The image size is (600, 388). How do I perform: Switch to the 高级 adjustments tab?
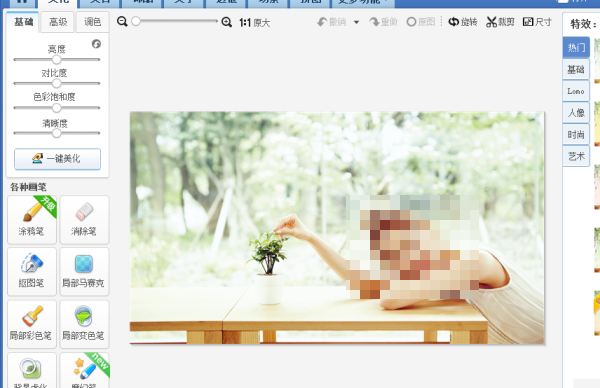(58, 22)
